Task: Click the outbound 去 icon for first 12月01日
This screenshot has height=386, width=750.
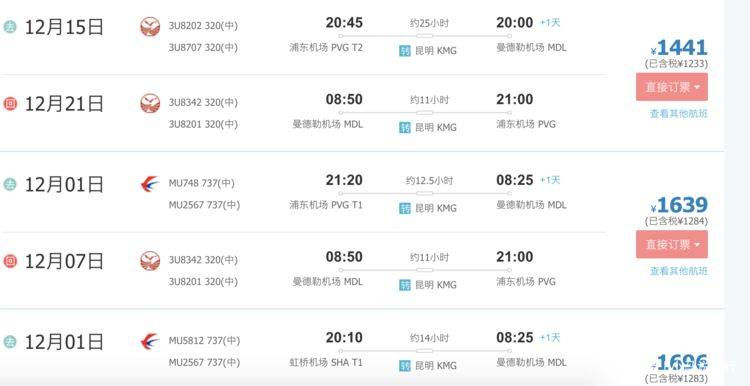Action: tap(10, 184)
